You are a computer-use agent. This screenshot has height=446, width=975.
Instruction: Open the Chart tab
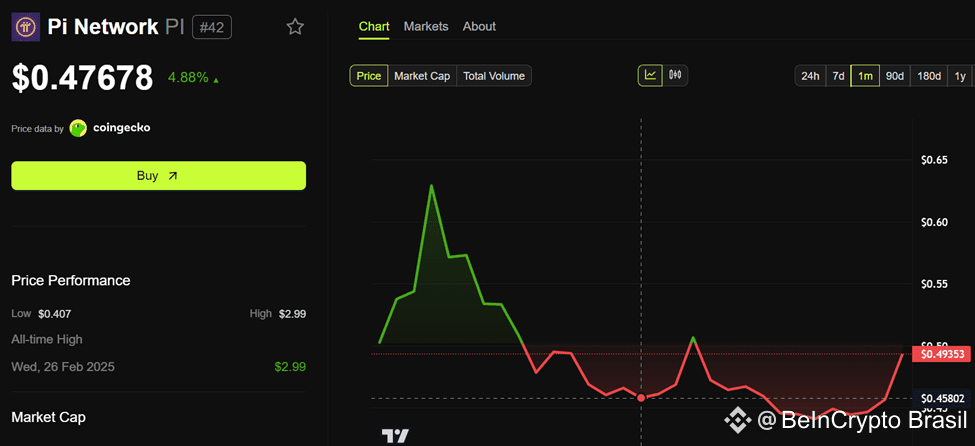[374, 26]
